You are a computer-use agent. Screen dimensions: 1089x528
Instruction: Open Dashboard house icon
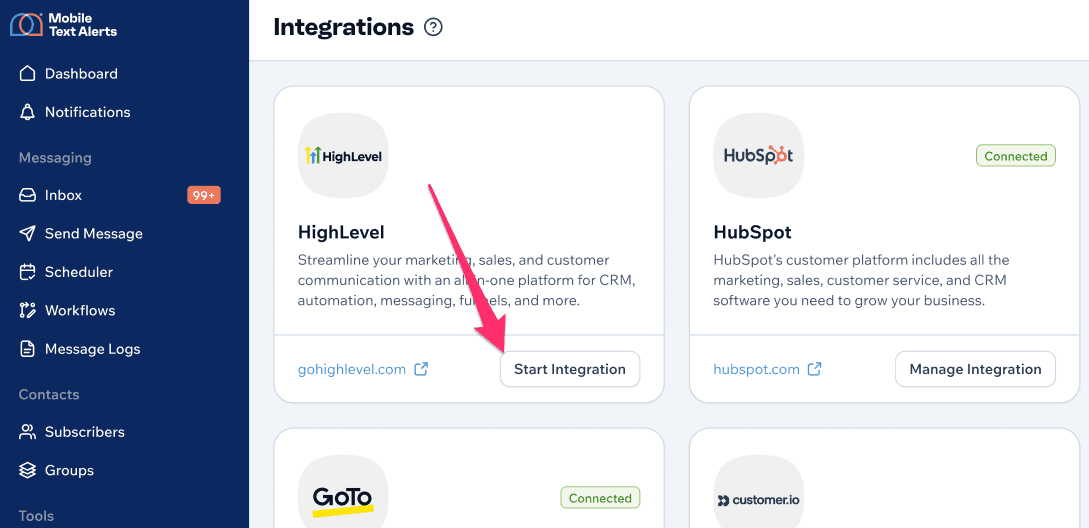tap(27, 74)
